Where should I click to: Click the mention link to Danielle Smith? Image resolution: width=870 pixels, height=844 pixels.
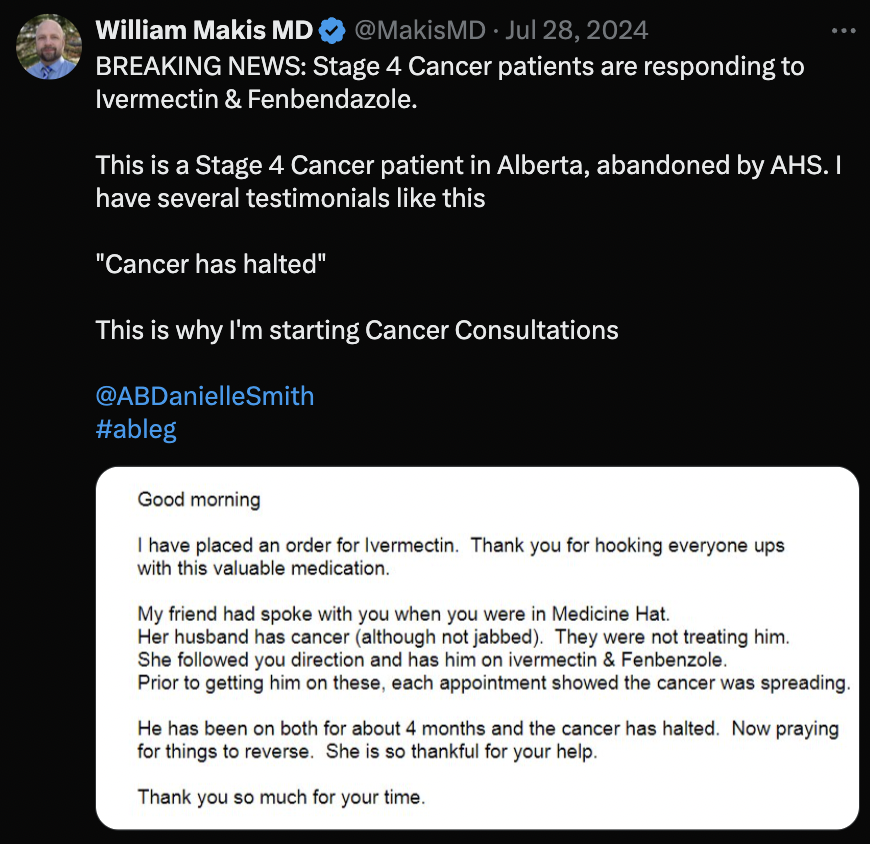[204, 395]
